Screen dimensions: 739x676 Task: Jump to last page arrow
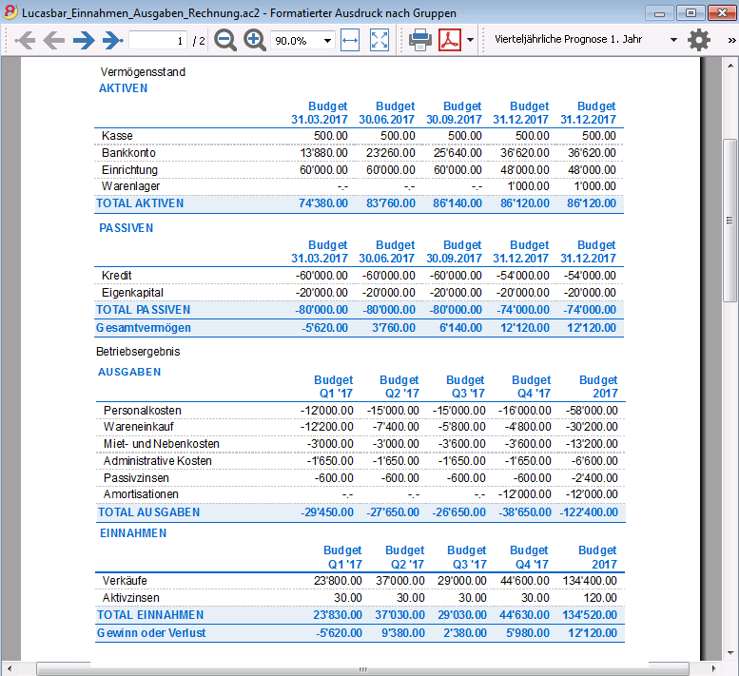coord(111,40)
